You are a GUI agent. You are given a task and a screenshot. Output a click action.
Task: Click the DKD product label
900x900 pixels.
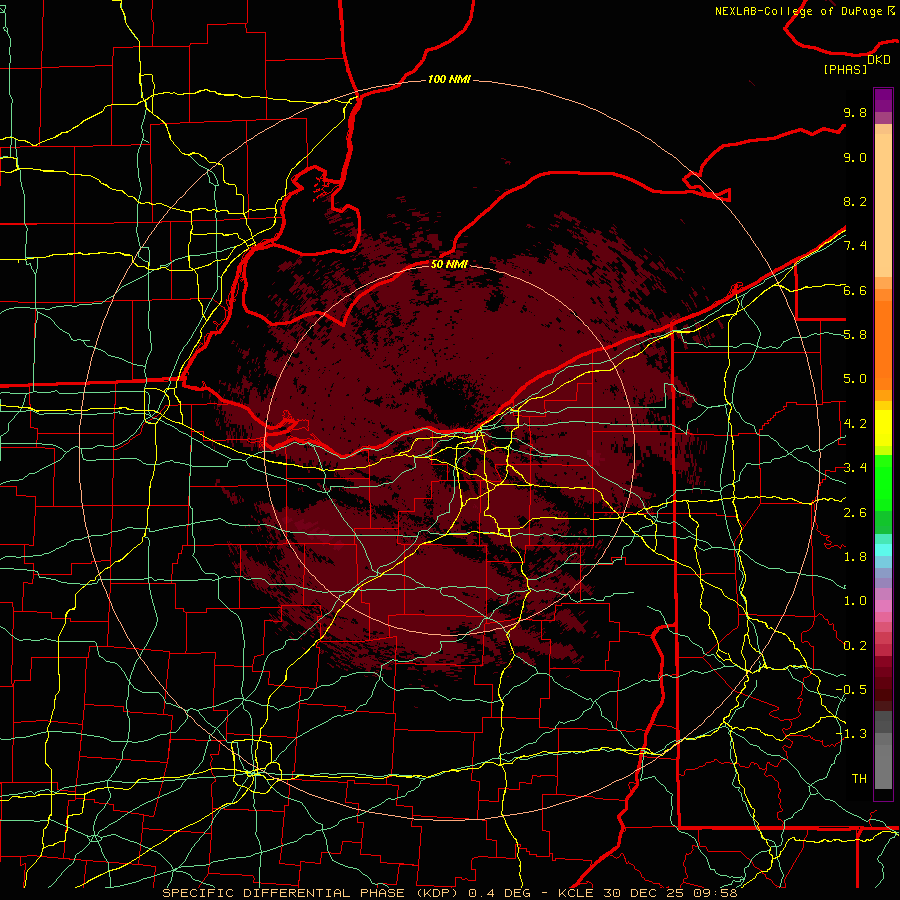pos(879,60)
